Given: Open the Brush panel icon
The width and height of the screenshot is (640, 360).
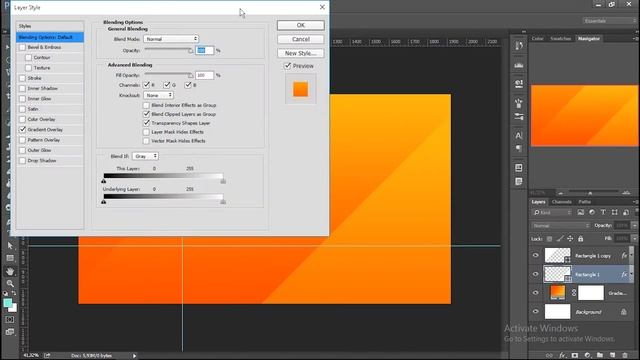Looking at the screenshot, I should [519, 103].
